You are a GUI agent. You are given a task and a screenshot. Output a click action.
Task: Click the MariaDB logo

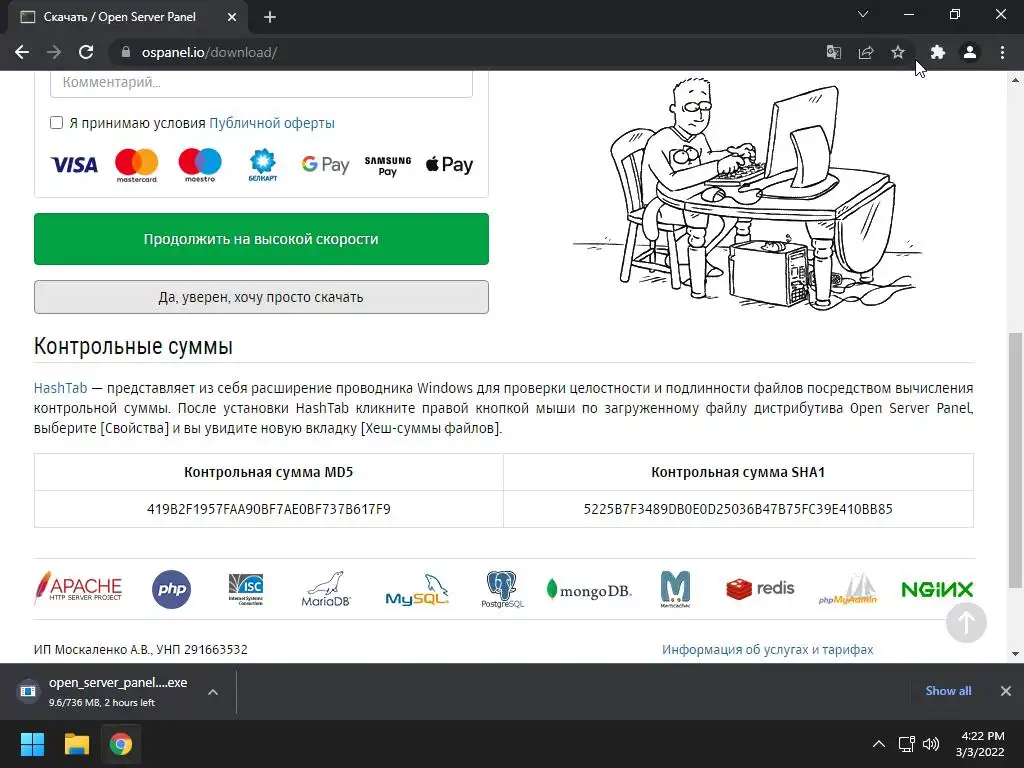coord(326,589)
